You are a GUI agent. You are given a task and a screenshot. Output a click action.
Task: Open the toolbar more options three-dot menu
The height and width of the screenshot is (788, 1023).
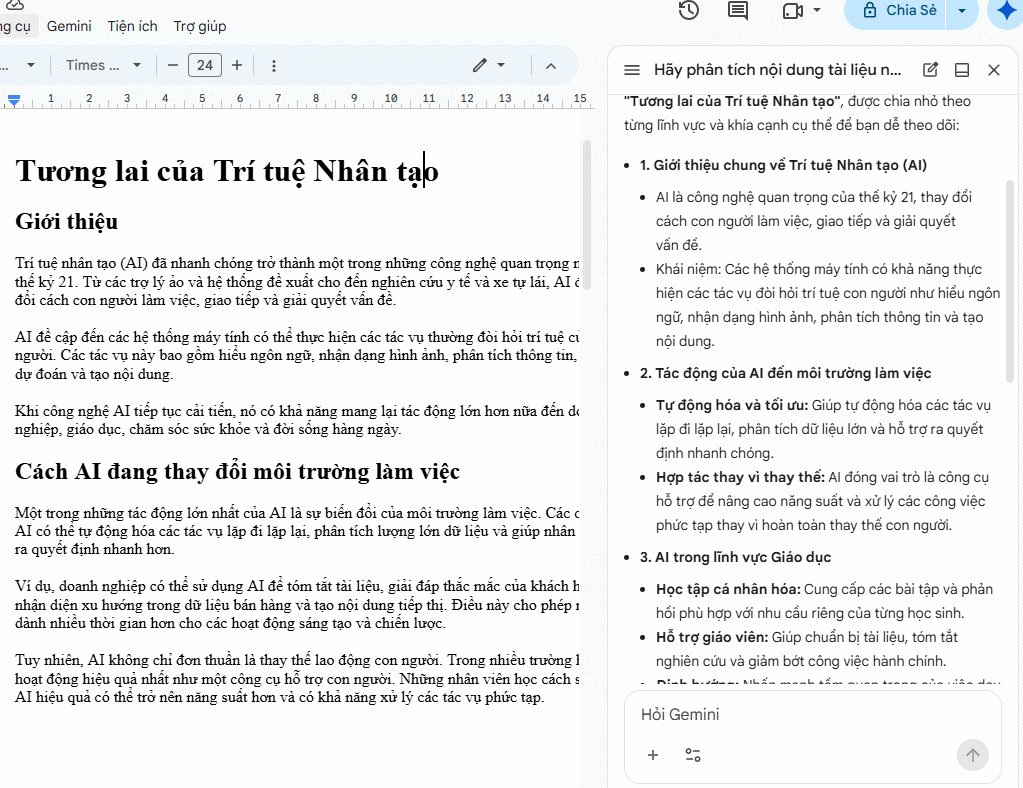[274, 65]
